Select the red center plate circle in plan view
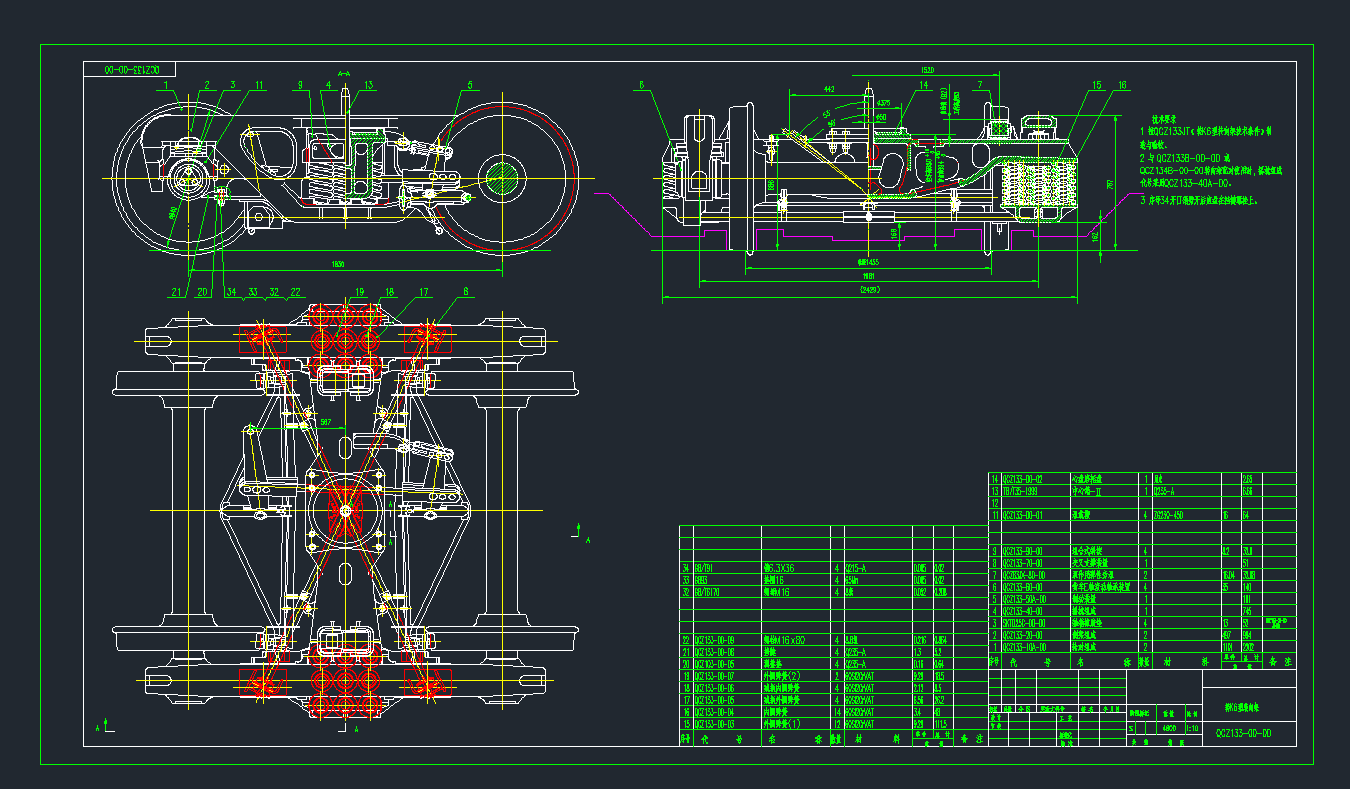1350x789 pixels. [x=345, y=511]
